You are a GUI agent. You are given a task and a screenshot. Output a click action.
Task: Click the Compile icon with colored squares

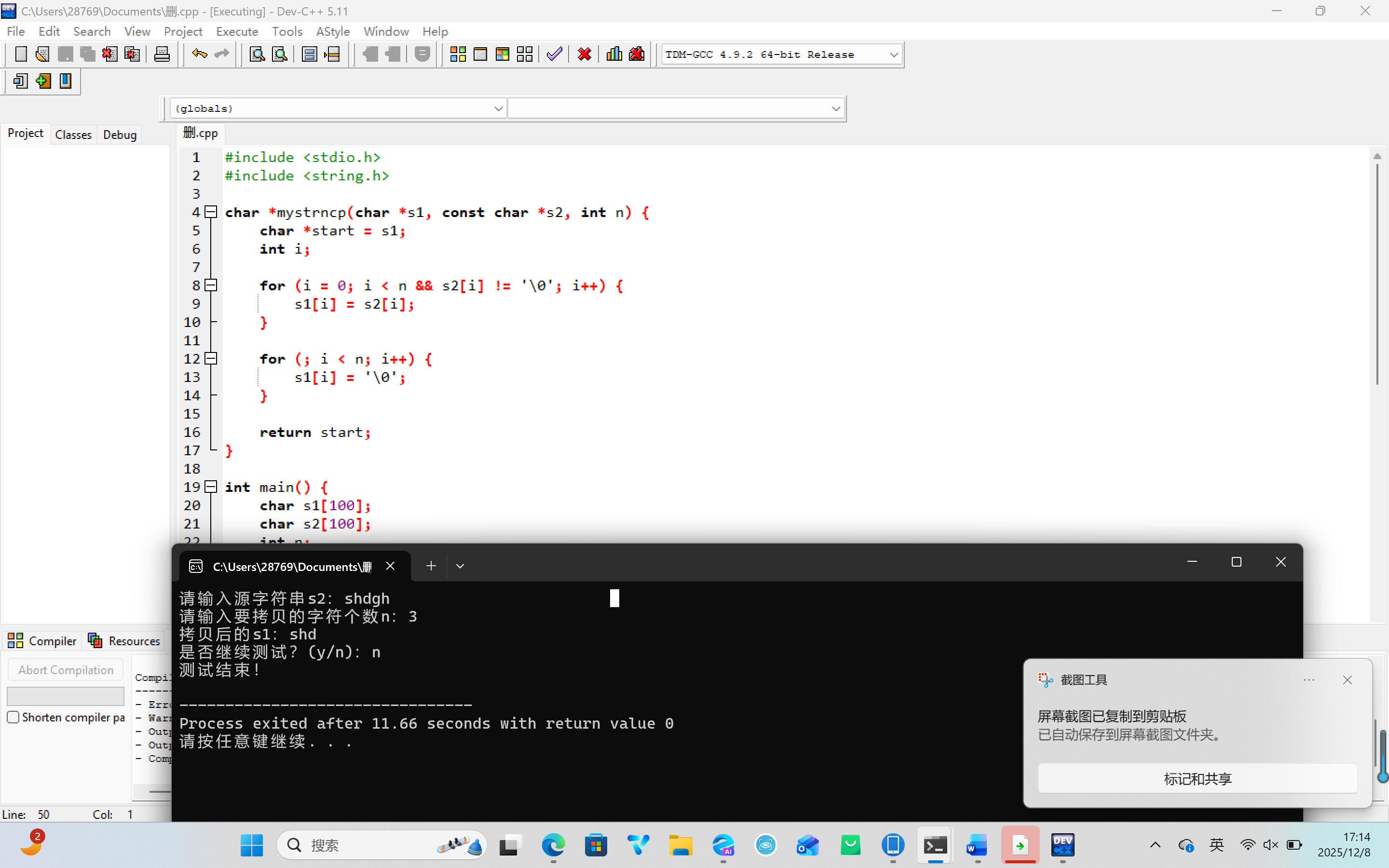[457, 54]
